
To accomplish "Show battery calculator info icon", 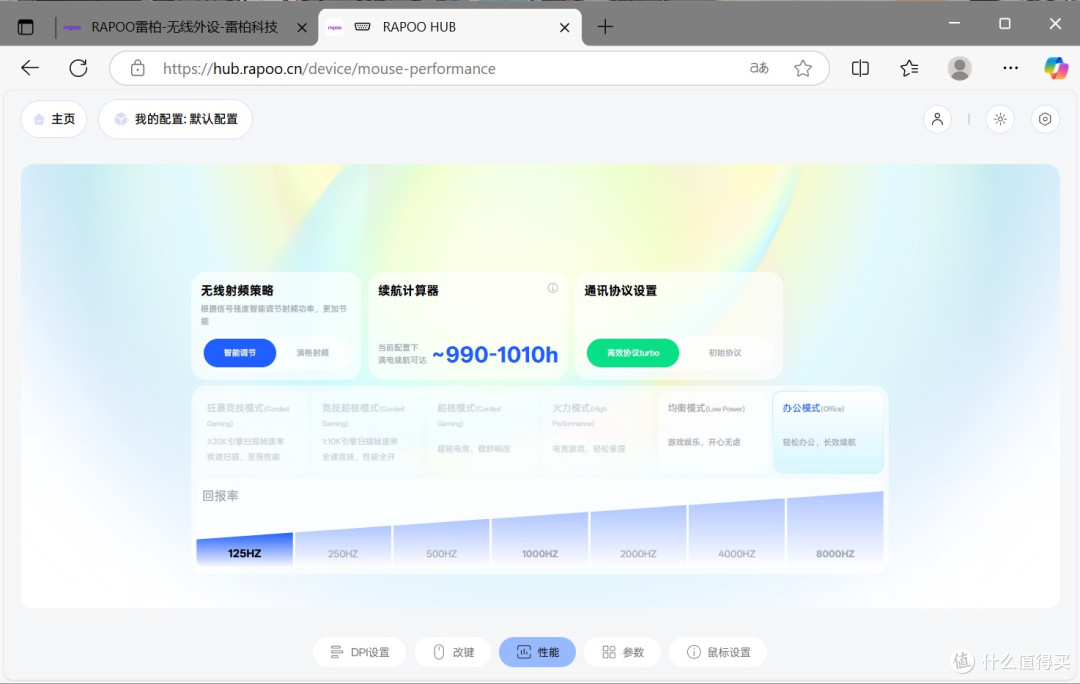I will pyautogui.click(x=552, y=288).
